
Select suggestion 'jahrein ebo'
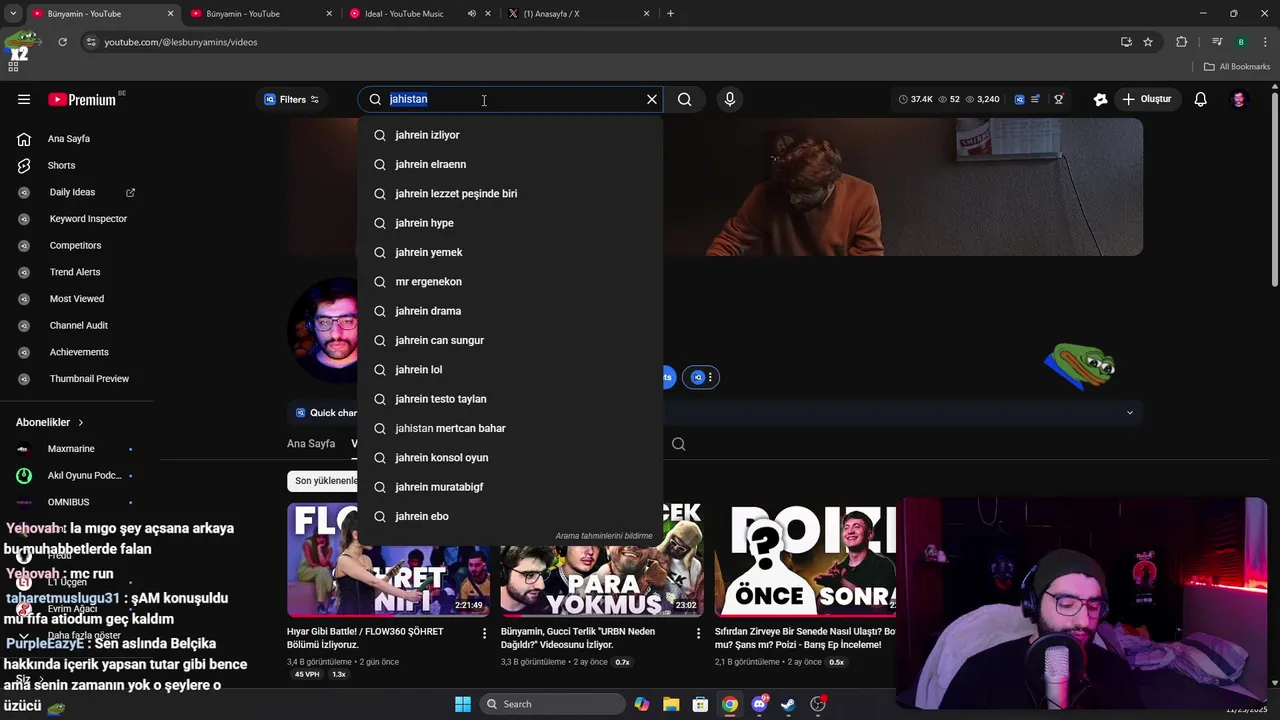tap(510, 516)
